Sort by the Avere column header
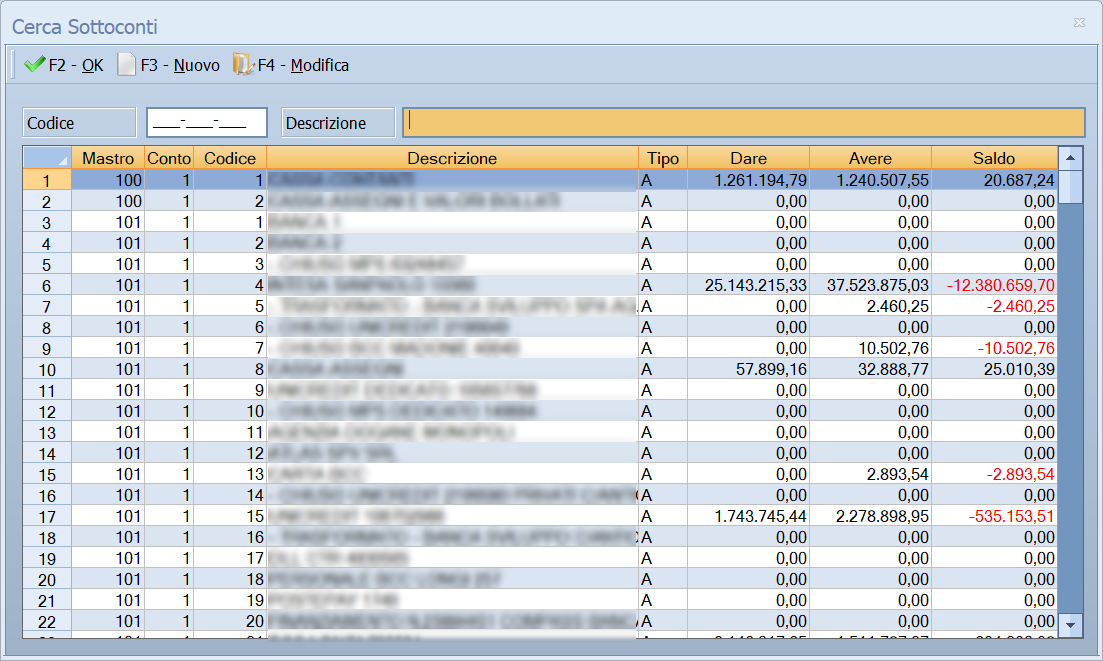 click(x=870, y=158)
